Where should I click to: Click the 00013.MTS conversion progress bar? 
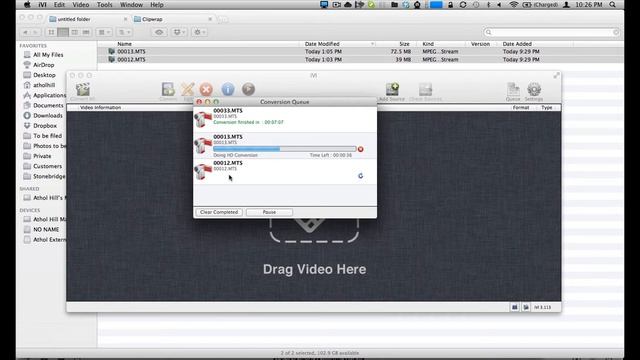[284, 149]
